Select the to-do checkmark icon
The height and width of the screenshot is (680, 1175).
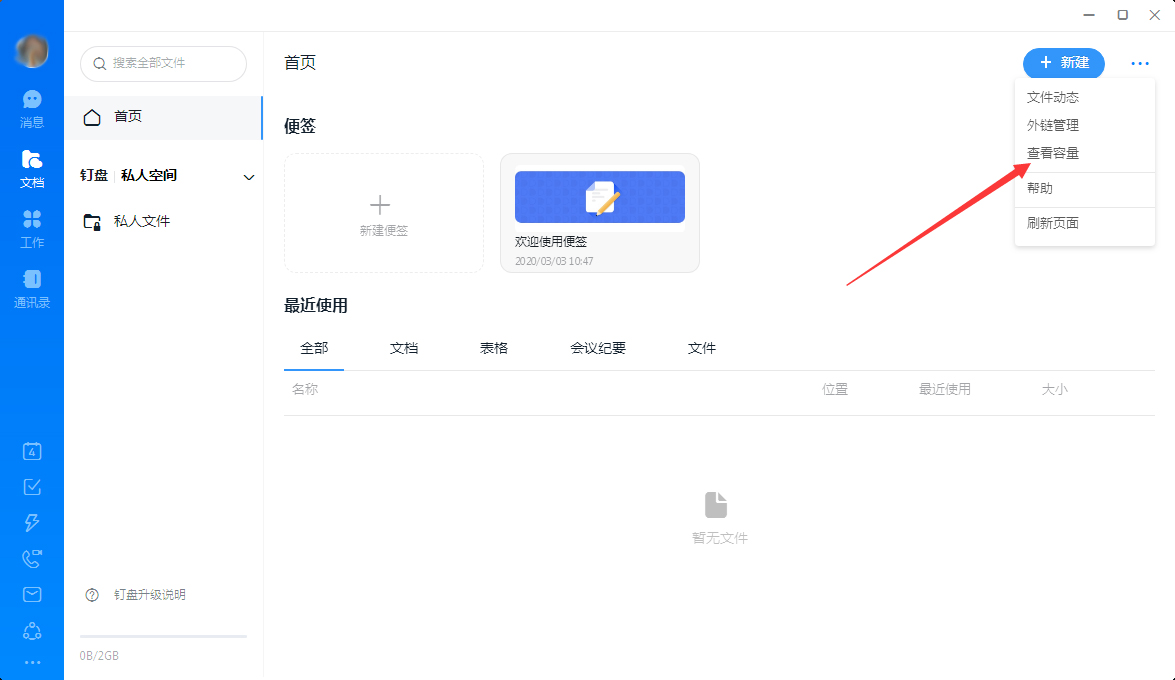click(x=31, y=487)
